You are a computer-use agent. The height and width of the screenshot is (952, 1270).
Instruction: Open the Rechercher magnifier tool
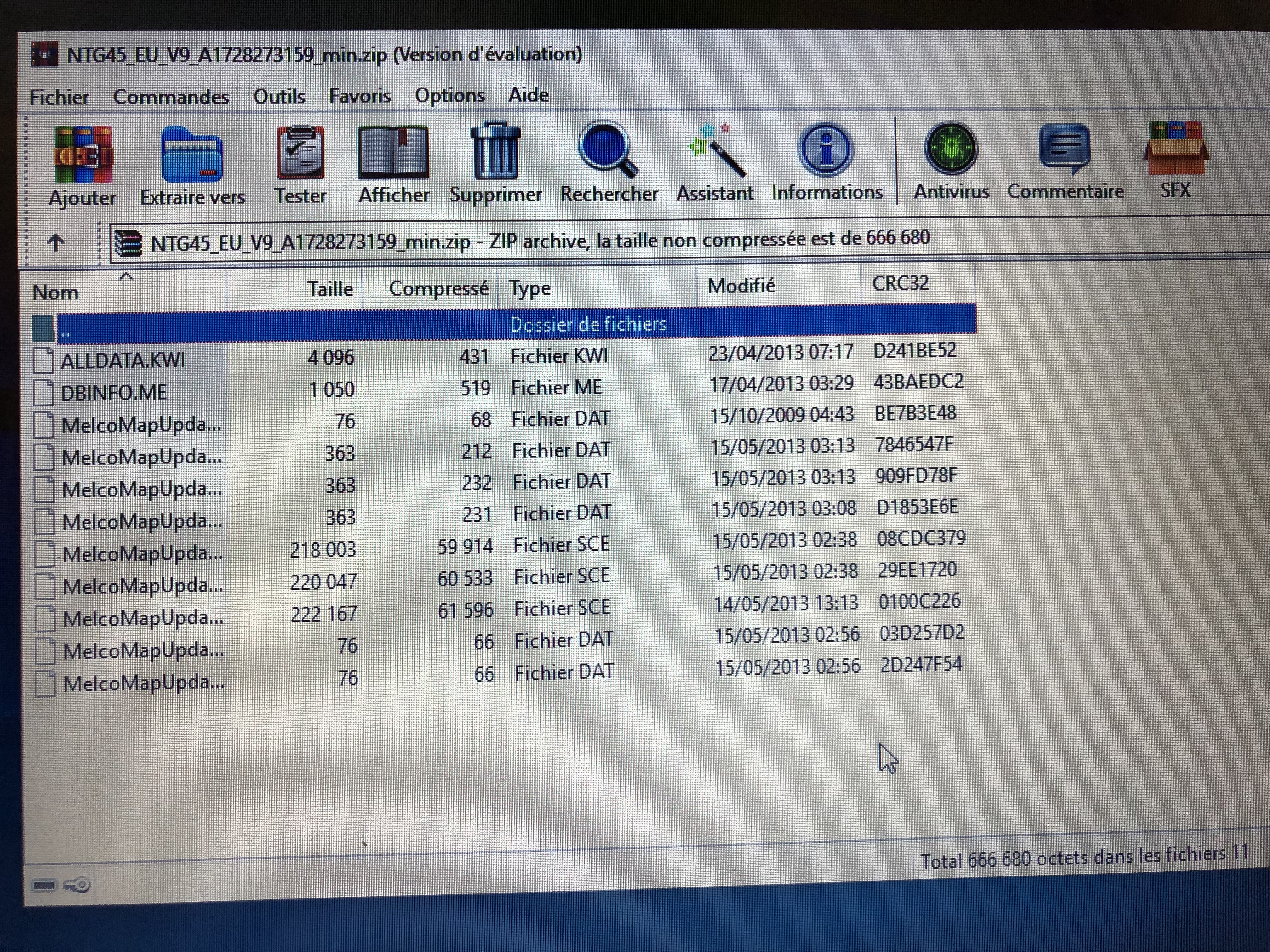coord(609,162)
